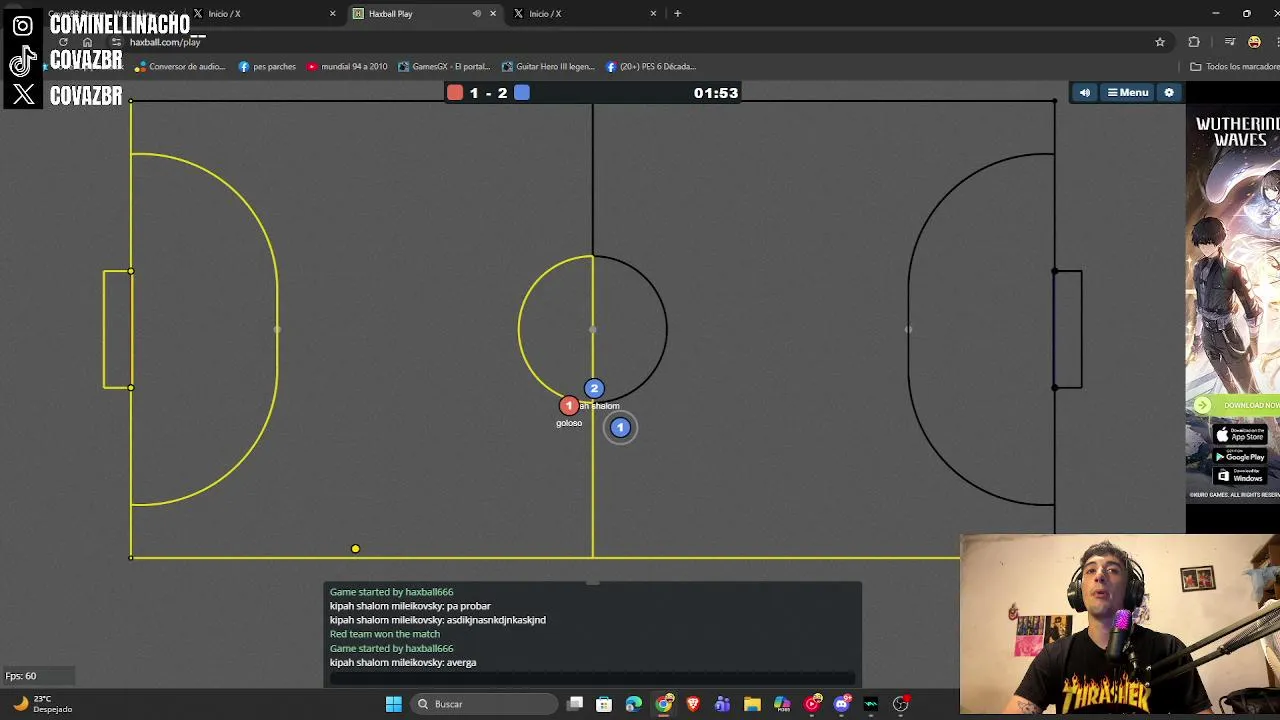Click the yellow ball on the pitch
Screen dimensions: 1280x720
[355, 549]
